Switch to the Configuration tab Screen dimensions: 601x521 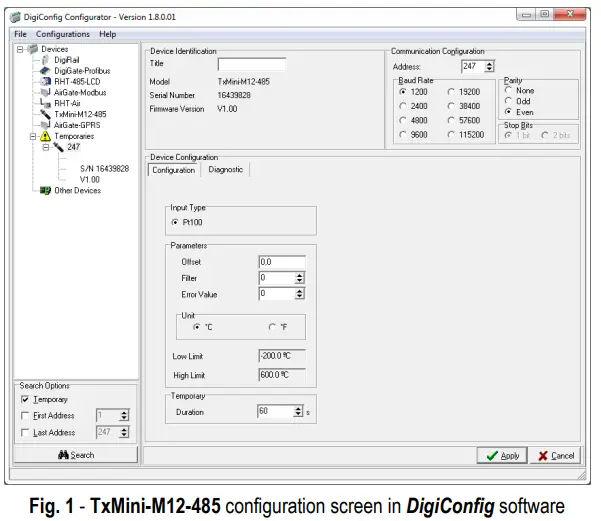point(174,170)
